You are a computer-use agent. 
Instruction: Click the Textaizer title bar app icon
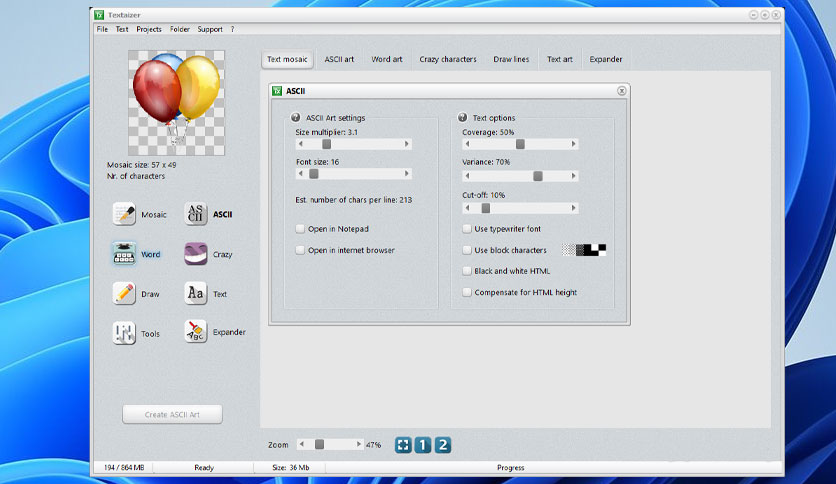tap(99, 15)
